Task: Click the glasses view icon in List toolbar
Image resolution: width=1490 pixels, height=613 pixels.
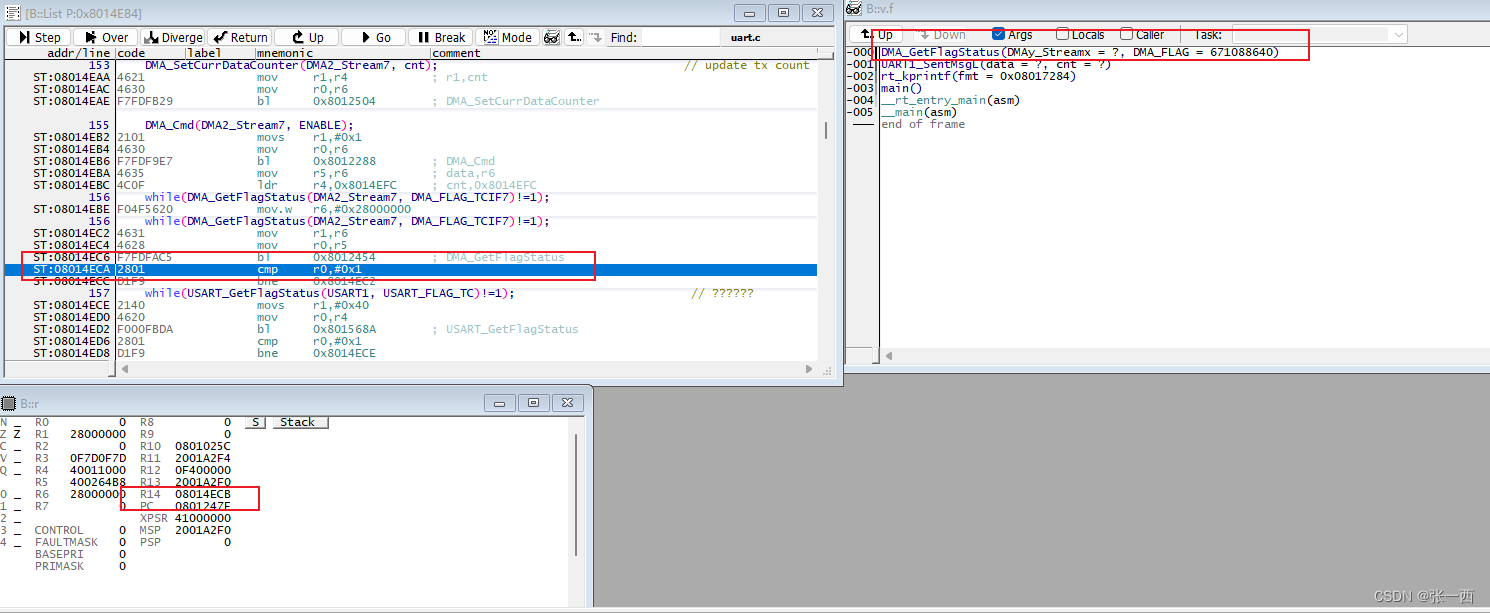Action: pyautogui.click(x=552, y=37)
